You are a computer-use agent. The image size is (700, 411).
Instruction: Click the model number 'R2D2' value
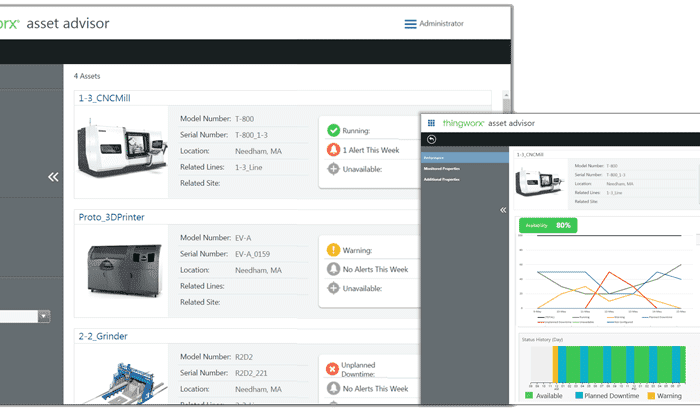click(244, 357)
